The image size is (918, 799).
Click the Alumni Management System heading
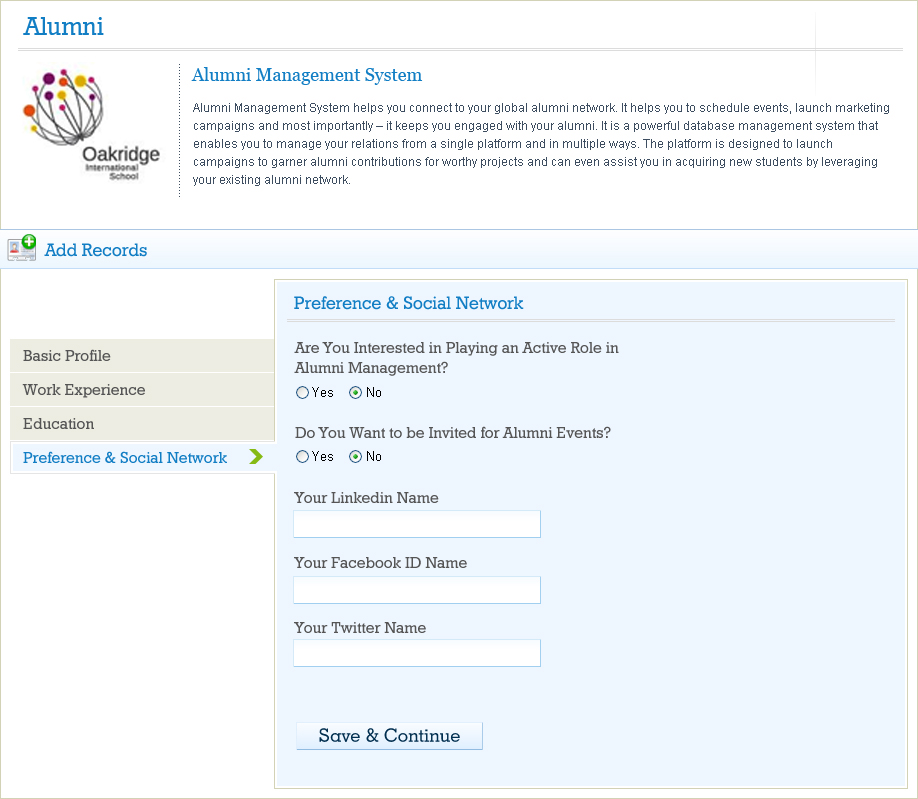coord(307,75)
